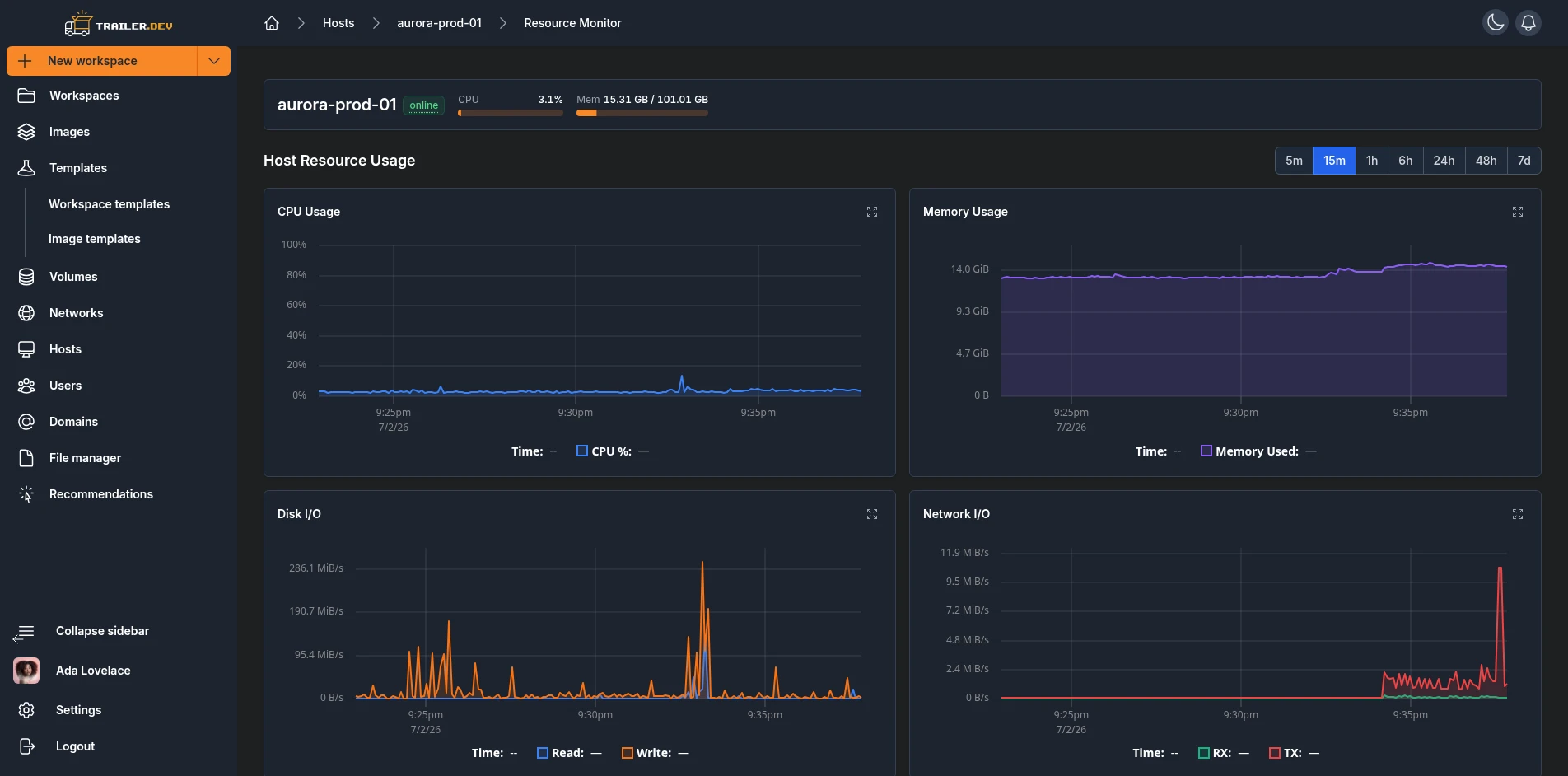The height and width of the screenshot is (776, 1568).
Task: Click the Recommendations sparkle icon
Action: coord(26,494)
